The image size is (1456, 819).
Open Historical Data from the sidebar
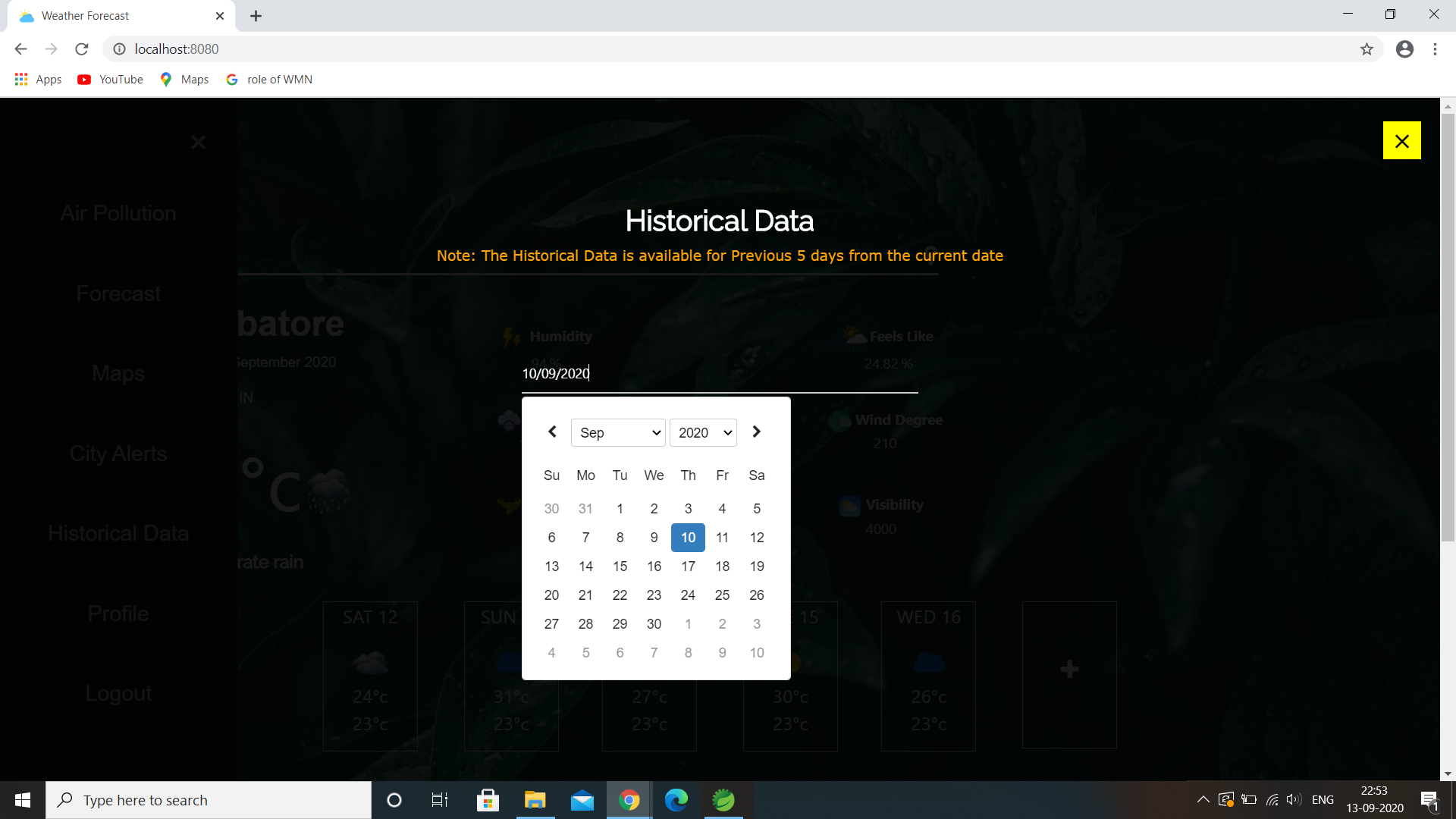[118, 532]
